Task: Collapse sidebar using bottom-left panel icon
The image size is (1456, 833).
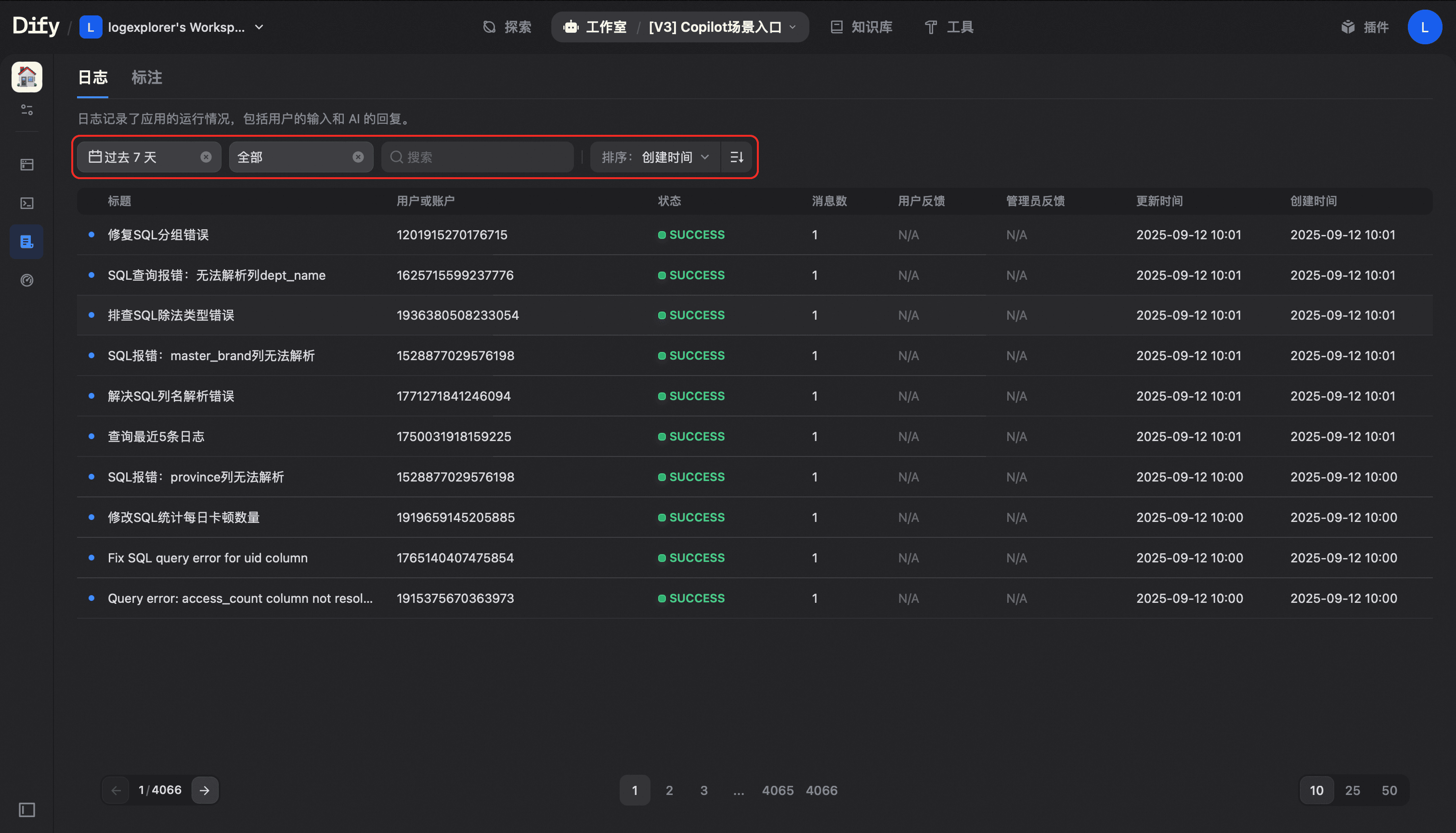Action: point(26,809)
